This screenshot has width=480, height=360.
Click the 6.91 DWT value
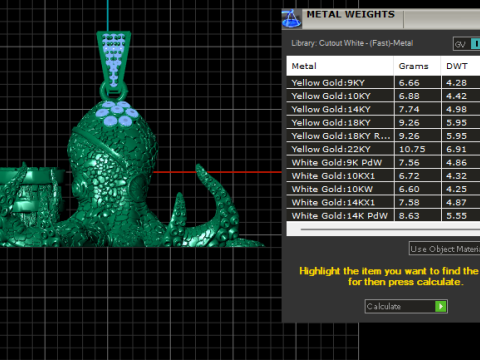(x=456, y=149)
